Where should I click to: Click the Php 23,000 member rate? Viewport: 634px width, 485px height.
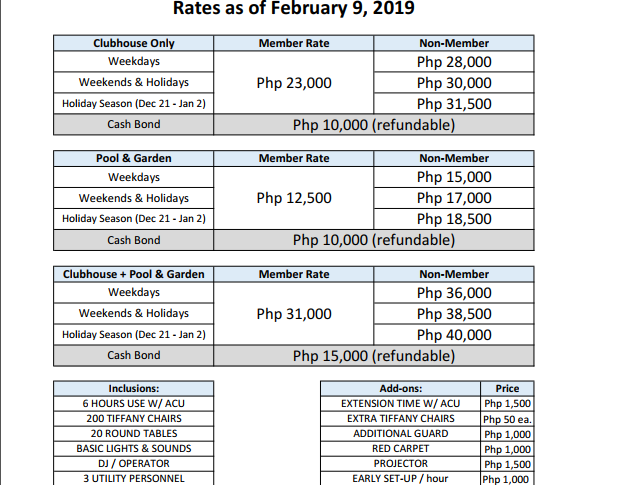[x=294, y=83]
